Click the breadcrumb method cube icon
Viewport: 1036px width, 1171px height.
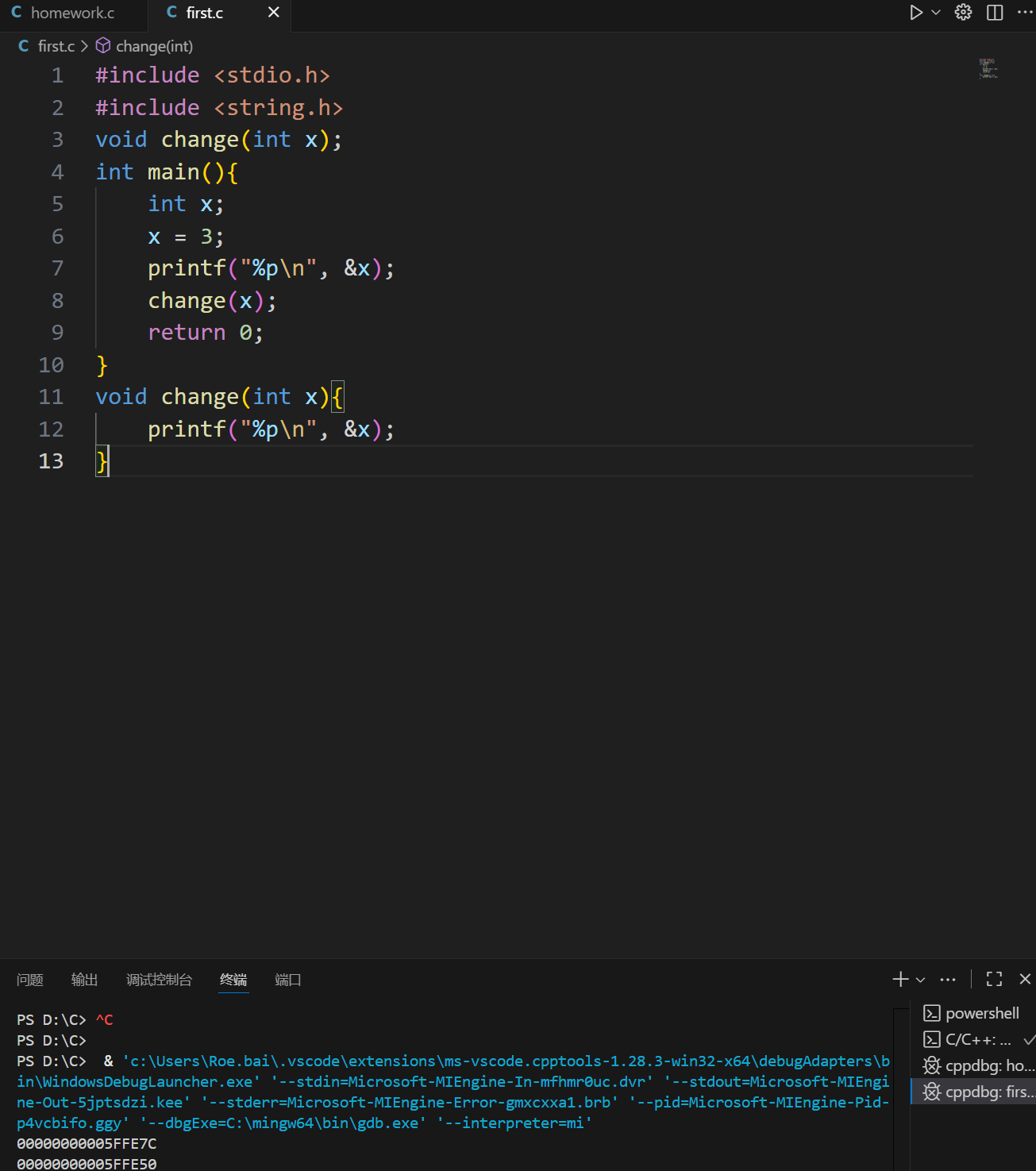click(x=103, y=46)
